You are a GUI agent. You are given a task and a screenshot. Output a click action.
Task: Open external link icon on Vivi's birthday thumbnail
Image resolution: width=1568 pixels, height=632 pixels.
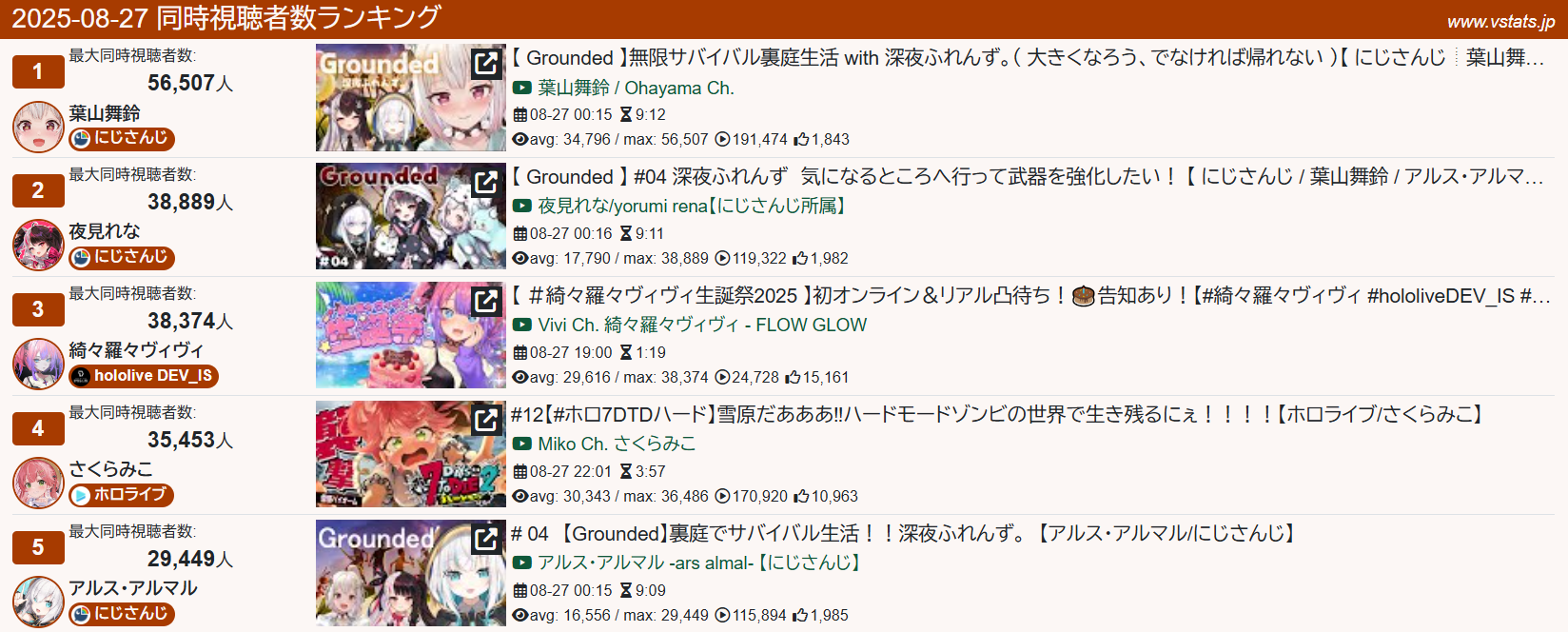[x=486, y=301]
